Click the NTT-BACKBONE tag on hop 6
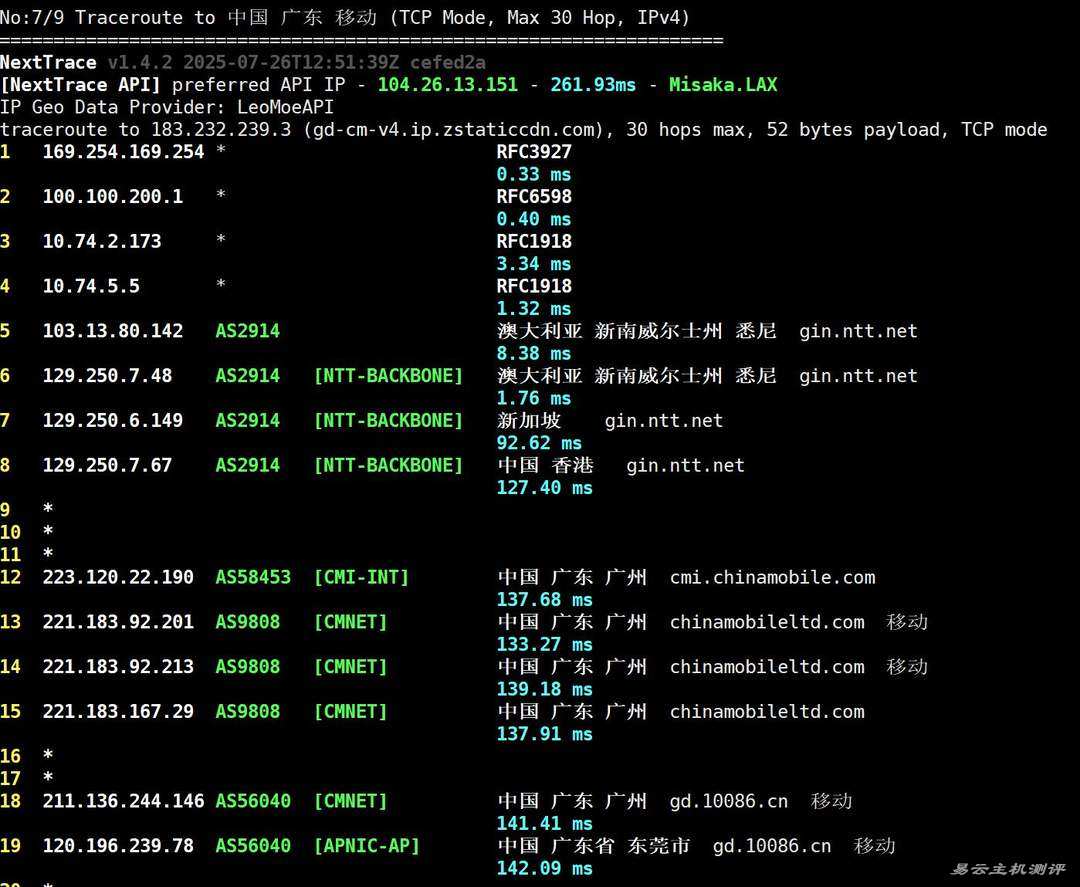The height and width of the screenshot is (887, 1080). [388, 376]
